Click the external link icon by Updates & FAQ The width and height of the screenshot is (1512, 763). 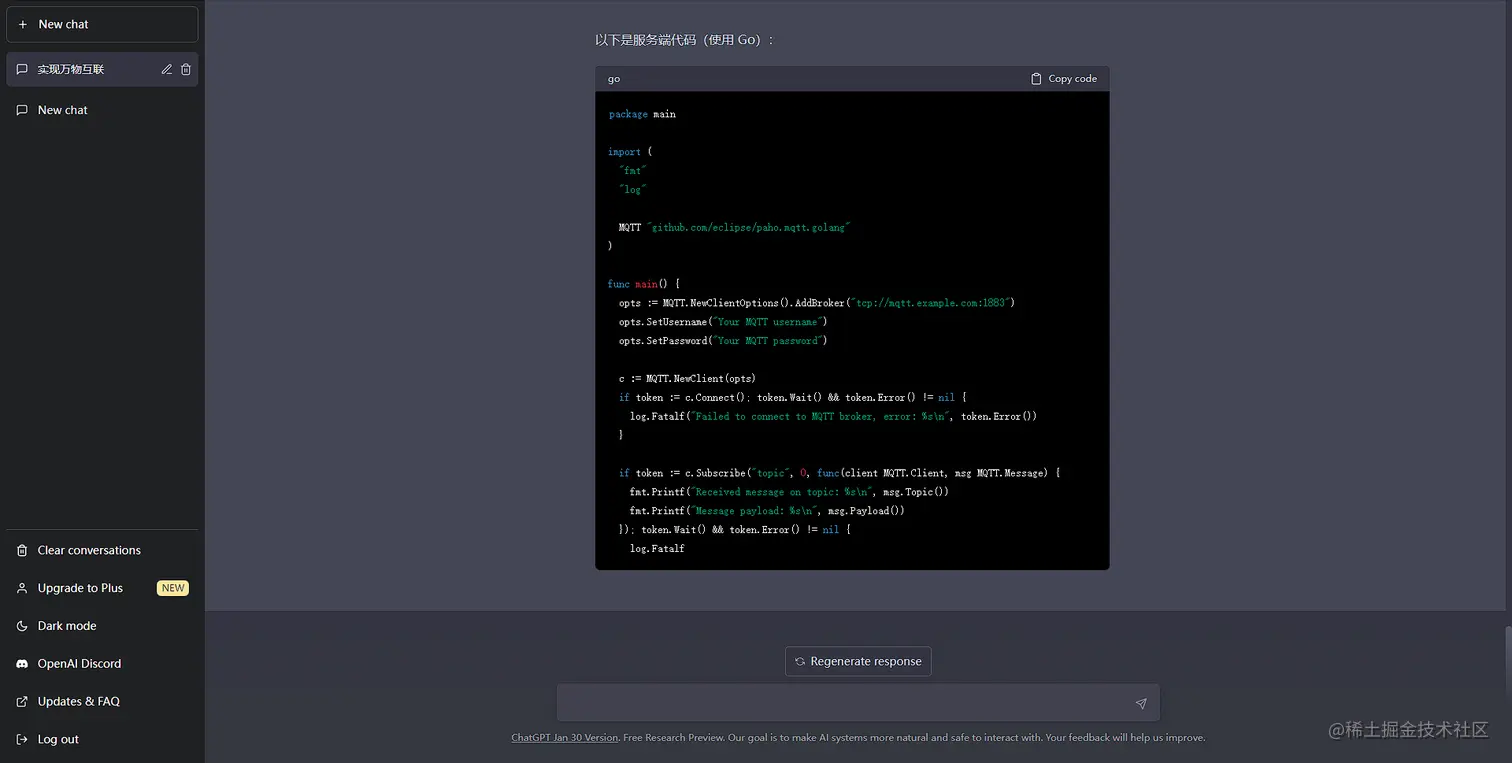(22, 702)
